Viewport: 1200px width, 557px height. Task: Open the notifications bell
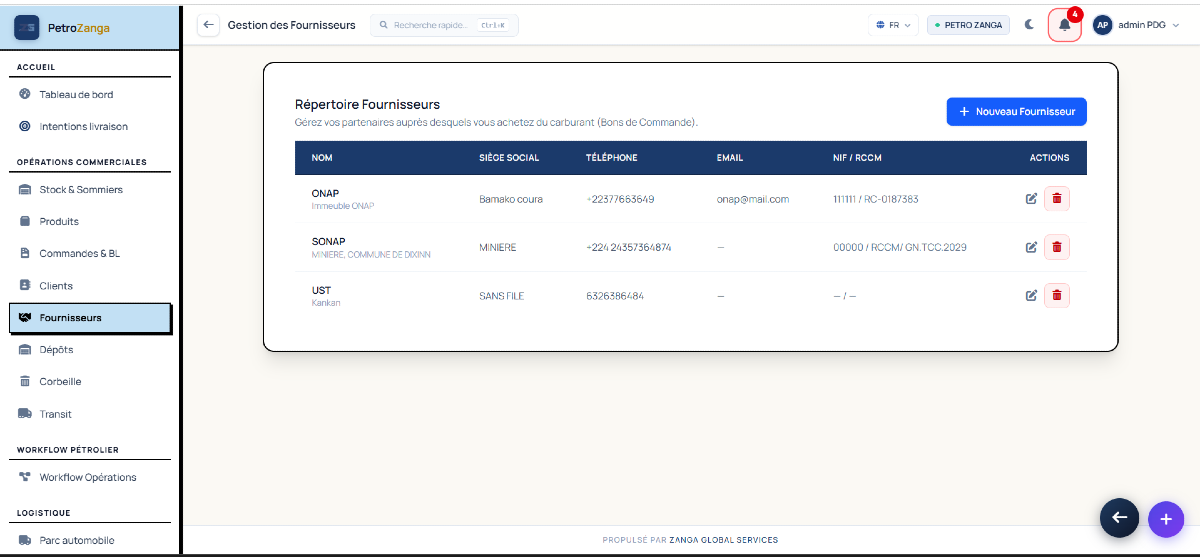coord(1065,25)
